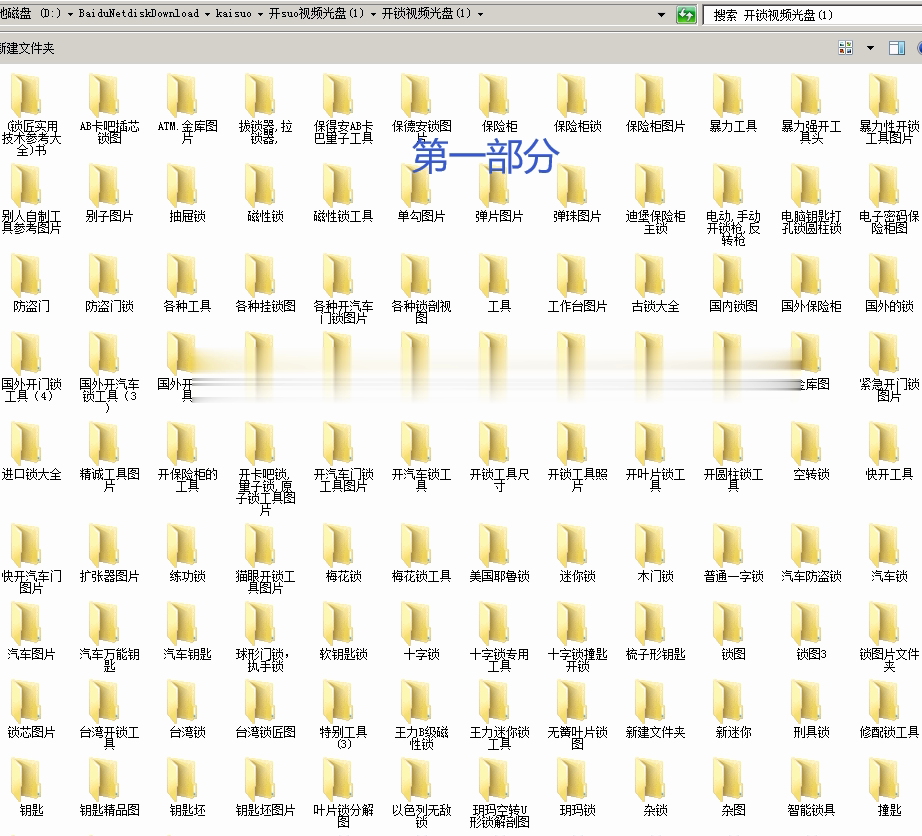Select the 暴力工具 folder
The height and width of the screenshot is (836, 922).
(733, 103)
